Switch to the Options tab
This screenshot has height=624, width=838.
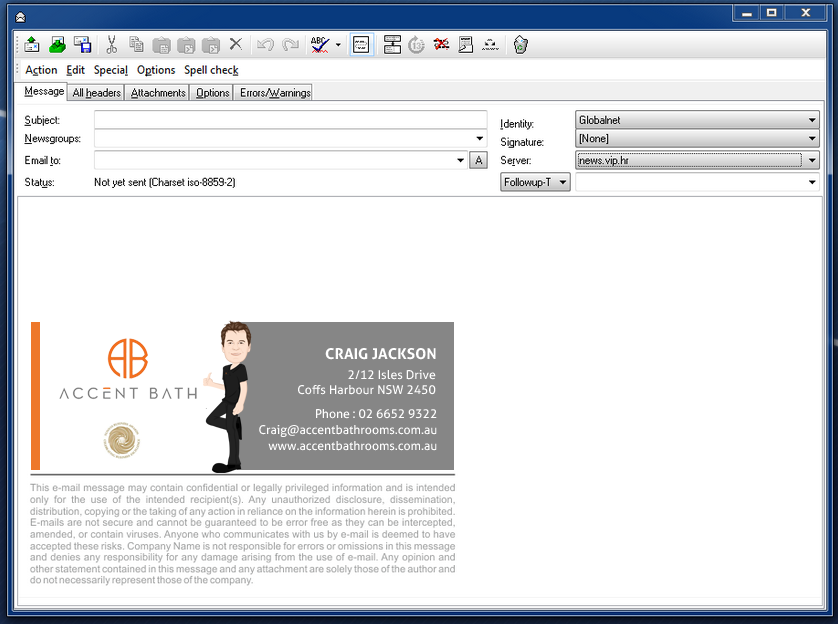[x=213, y=92]
